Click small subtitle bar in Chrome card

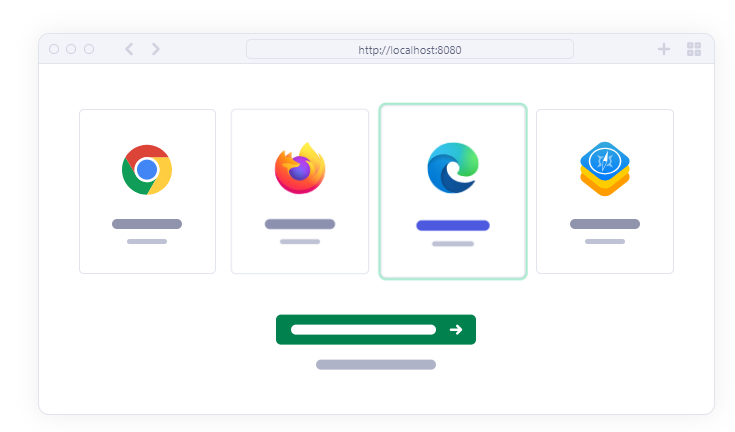(x=147, y=242)
